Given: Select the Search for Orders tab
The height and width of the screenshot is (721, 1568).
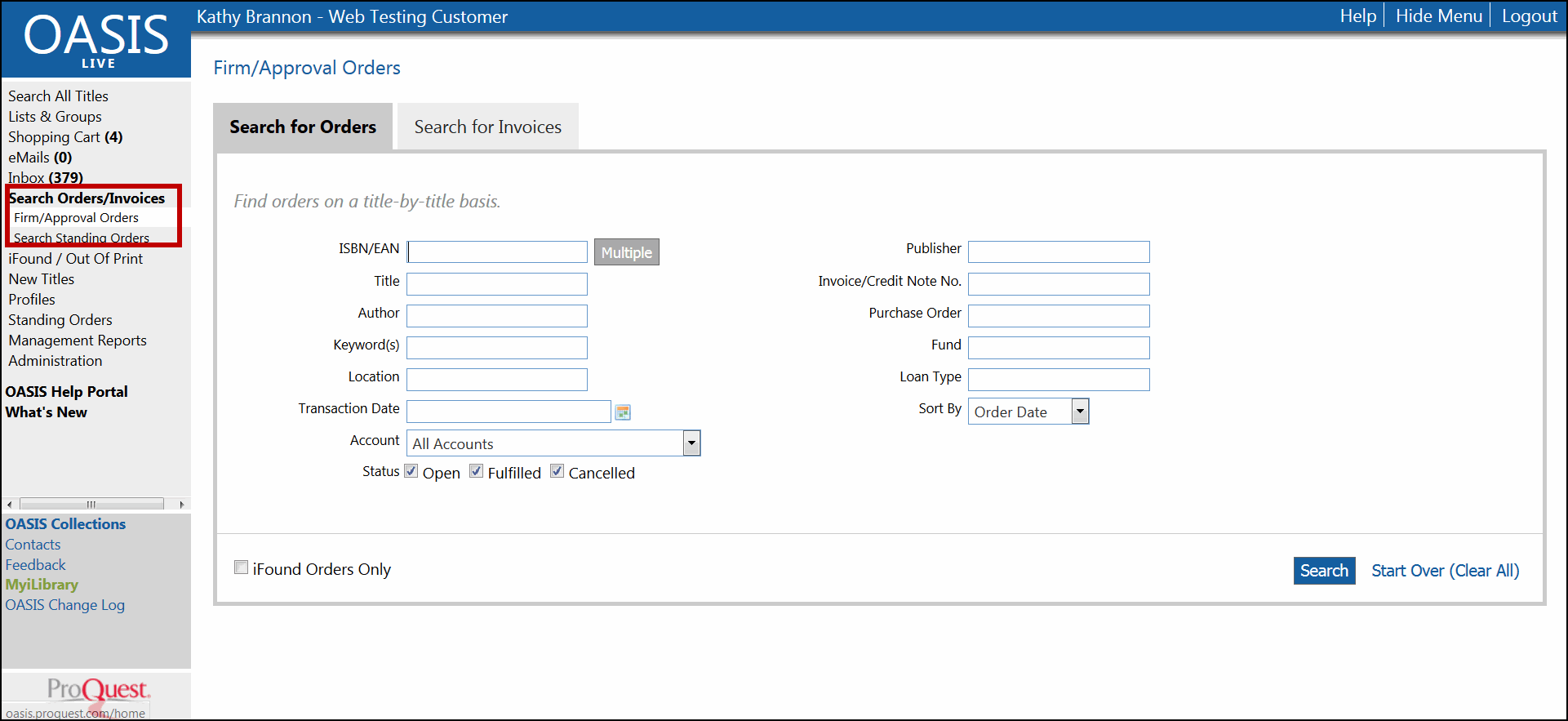Looking at the screenshot, I should [x=303, y=127].
